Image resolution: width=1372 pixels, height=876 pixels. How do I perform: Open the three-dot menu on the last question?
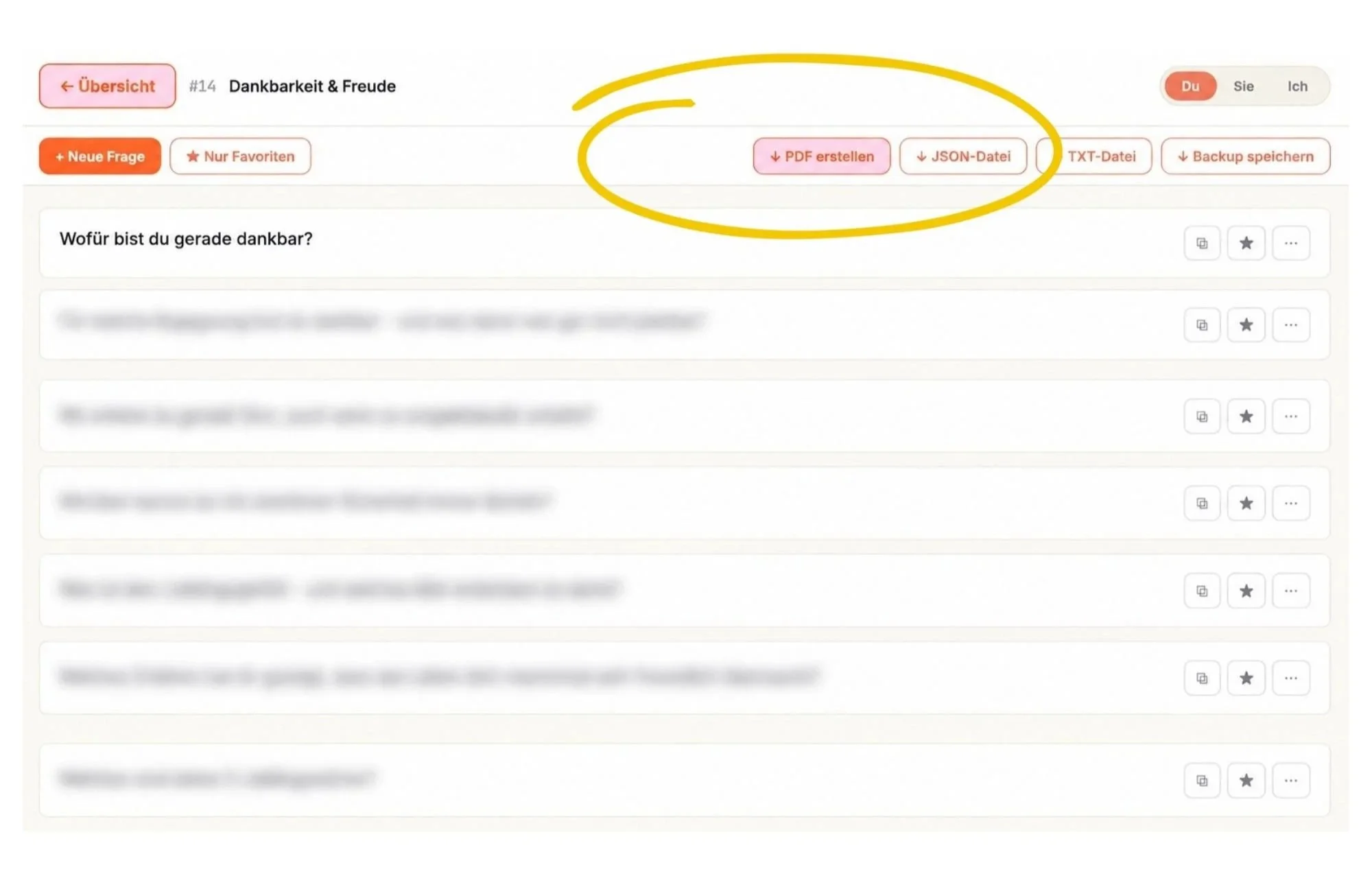(x=1290, y=780)
